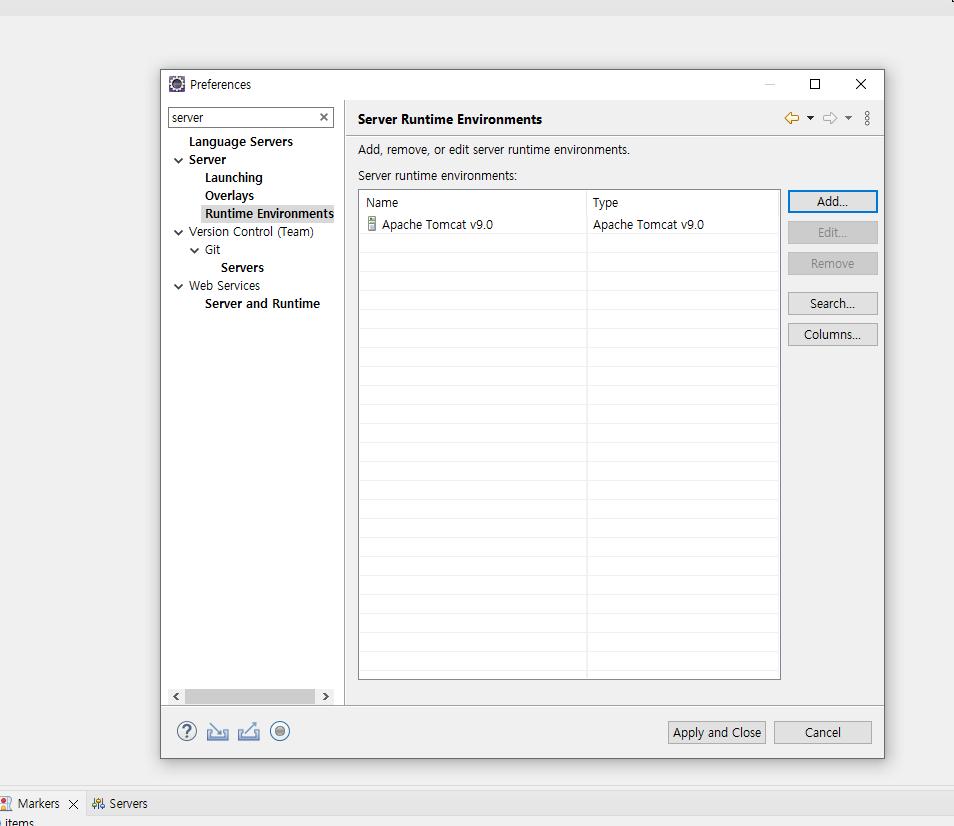Click the Remove button

click(832, 263)
